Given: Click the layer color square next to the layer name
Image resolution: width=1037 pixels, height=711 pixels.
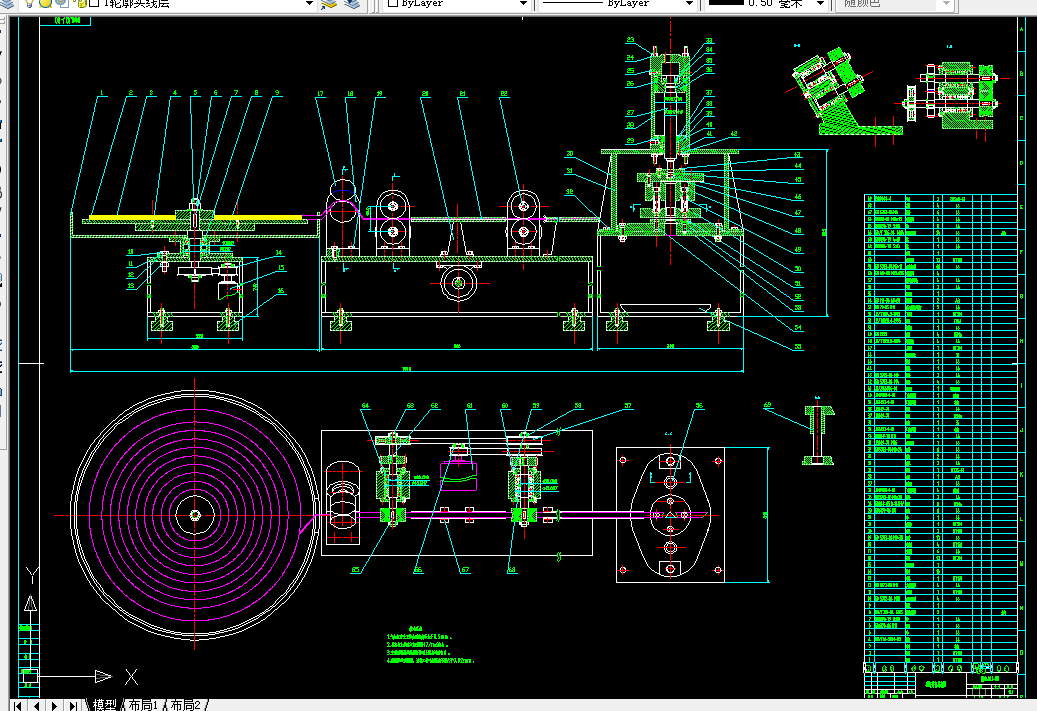Looking at the screenshot, I should click(x=94, y=3).
